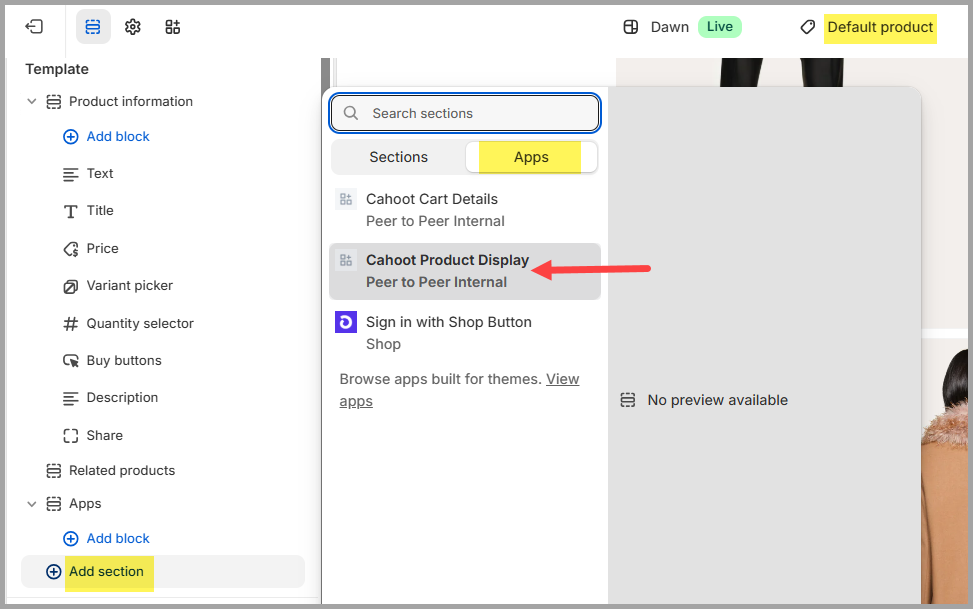Click the tag icon beside Default product
The height and width of the screenshot is (609, 973).
(x=807, y=27)
